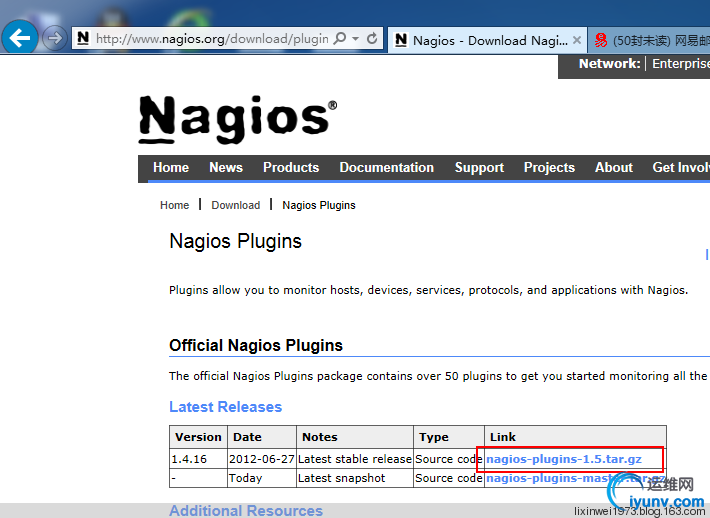
Task: Open the Projects navigation menu
Action: click(549, 168)
